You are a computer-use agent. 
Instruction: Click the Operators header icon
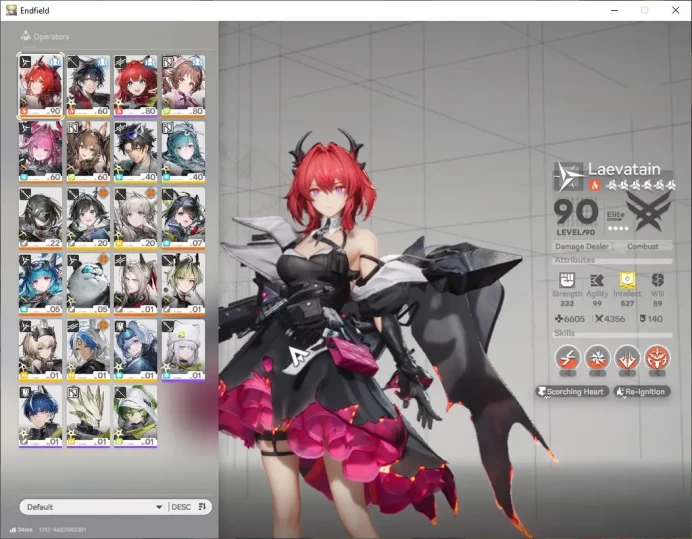[x=26, y=36]
